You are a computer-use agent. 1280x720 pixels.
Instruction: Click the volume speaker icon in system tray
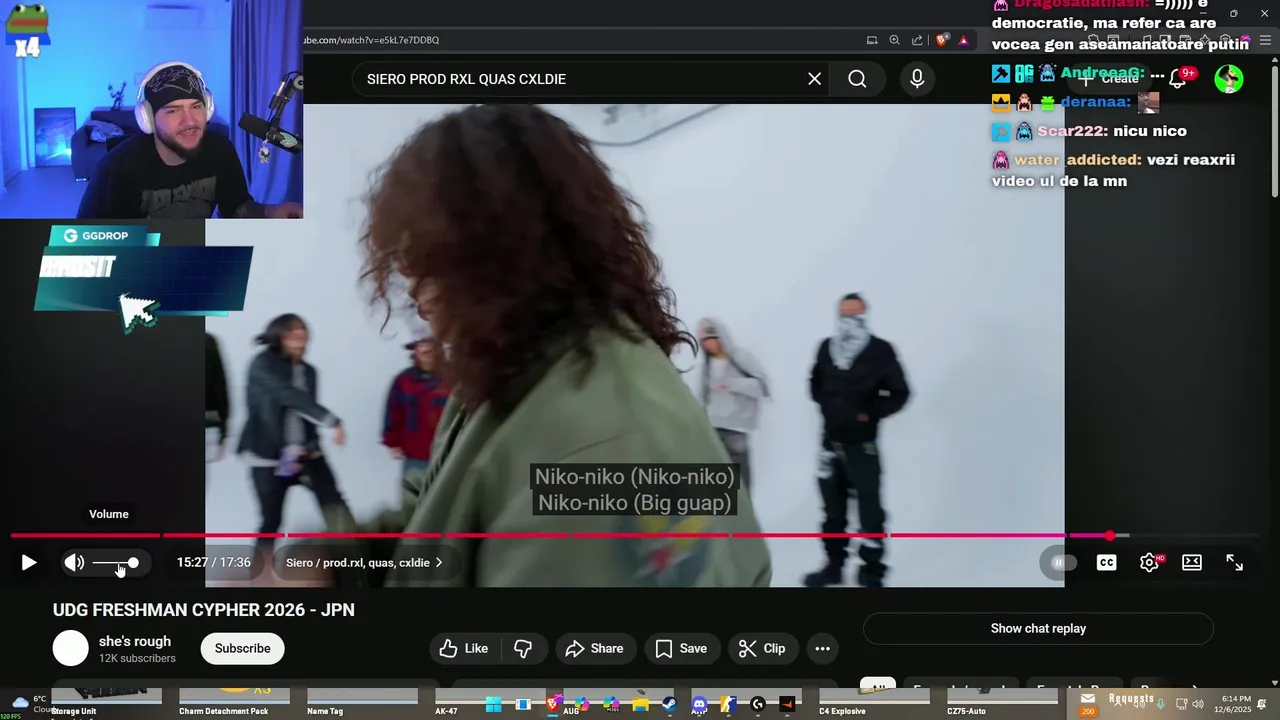(x=1198, y=704)
